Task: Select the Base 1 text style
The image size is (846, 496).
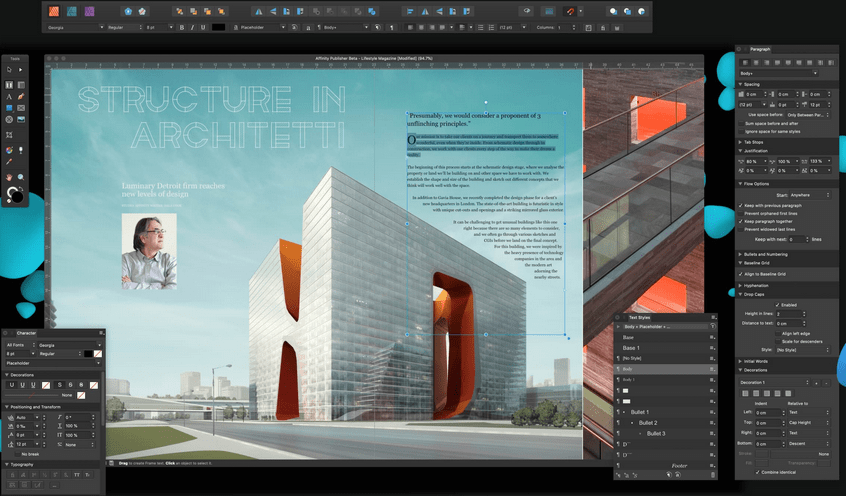Action: (666, 348)
